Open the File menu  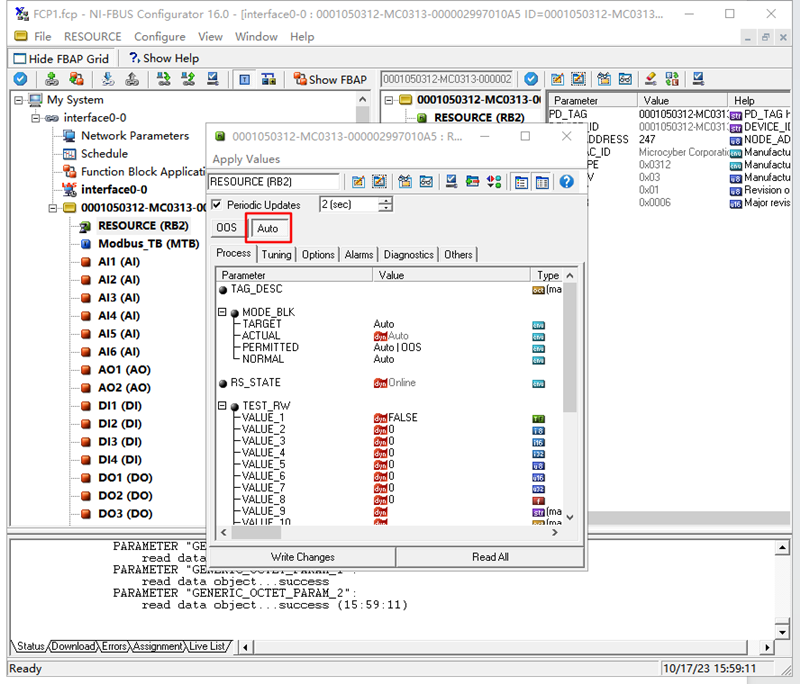(42, 37)
